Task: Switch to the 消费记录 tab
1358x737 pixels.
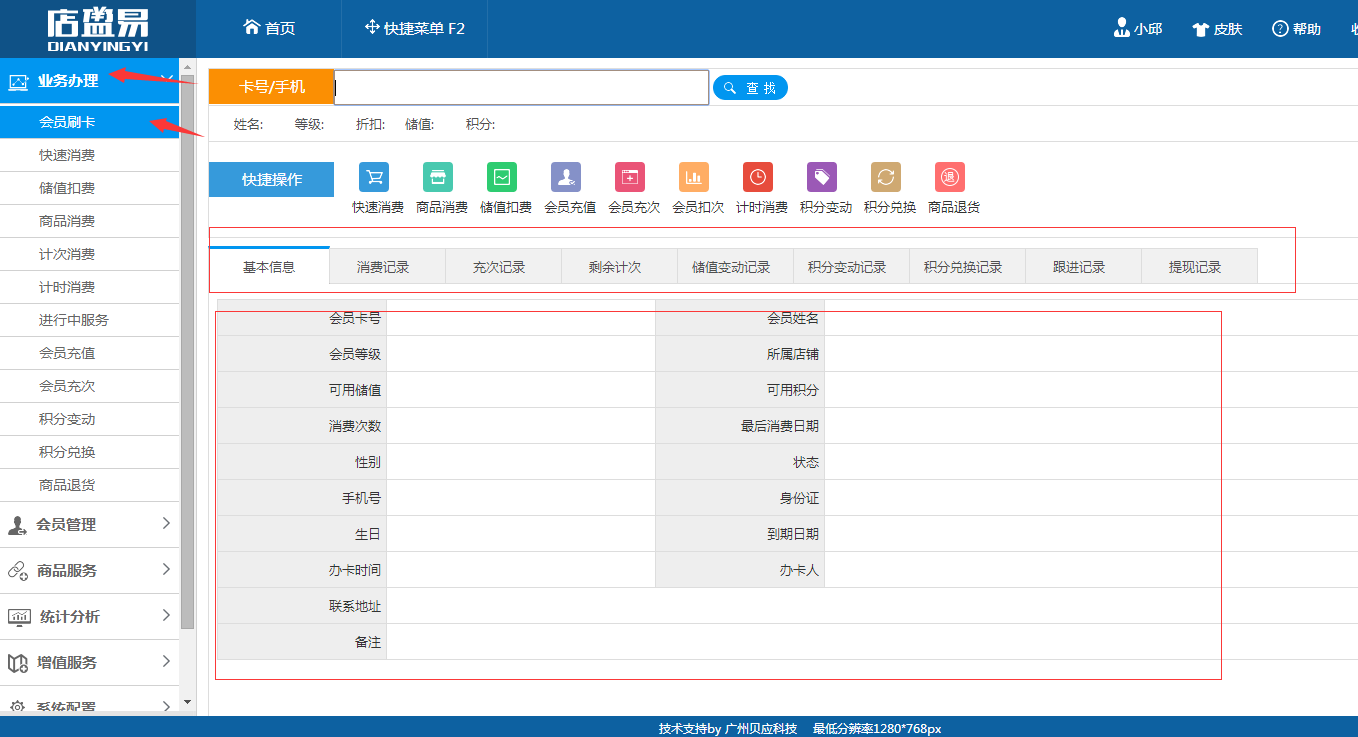Action: point(387,267)
